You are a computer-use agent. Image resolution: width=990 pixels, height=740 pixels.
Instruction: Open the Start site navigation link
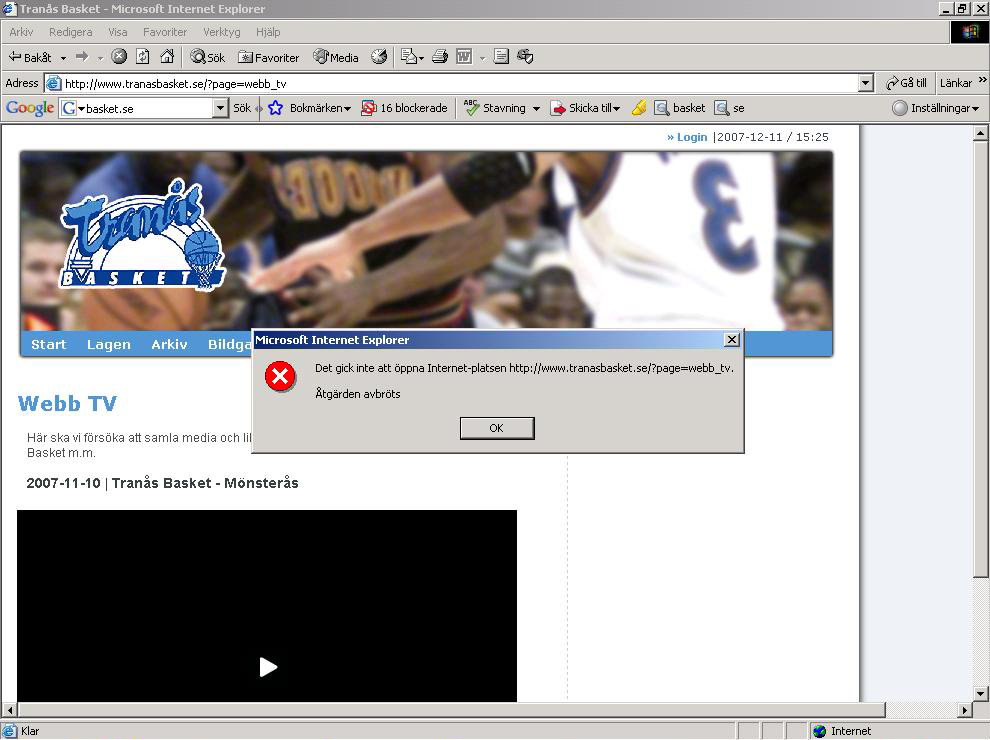[x=49, y=344]
